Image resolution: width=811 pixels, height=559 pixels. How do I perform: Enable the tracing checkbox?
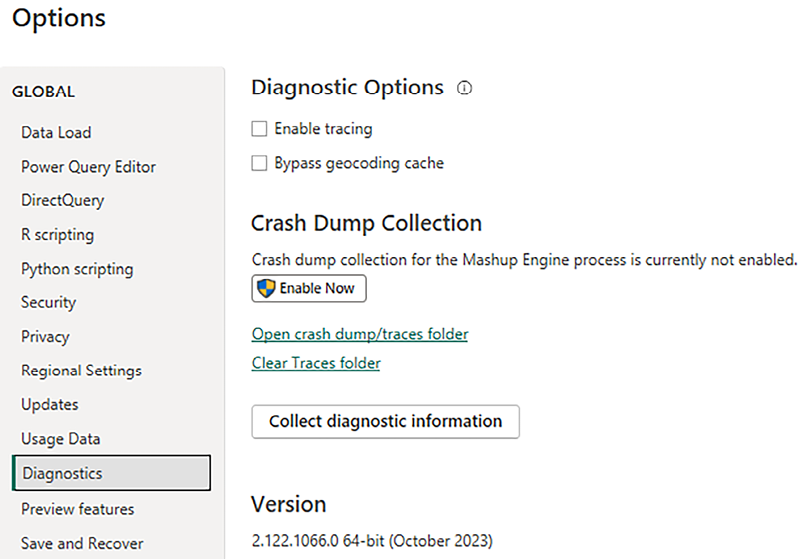(260, 129)
